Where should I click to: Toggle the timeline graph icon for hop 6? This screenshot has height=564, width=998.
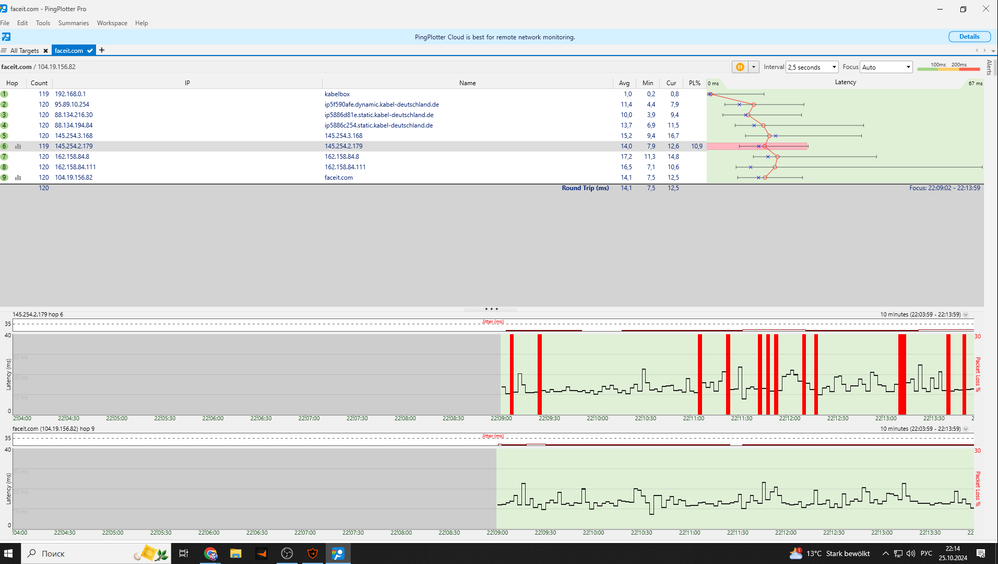pyautogui.click(x=18, y=146)
